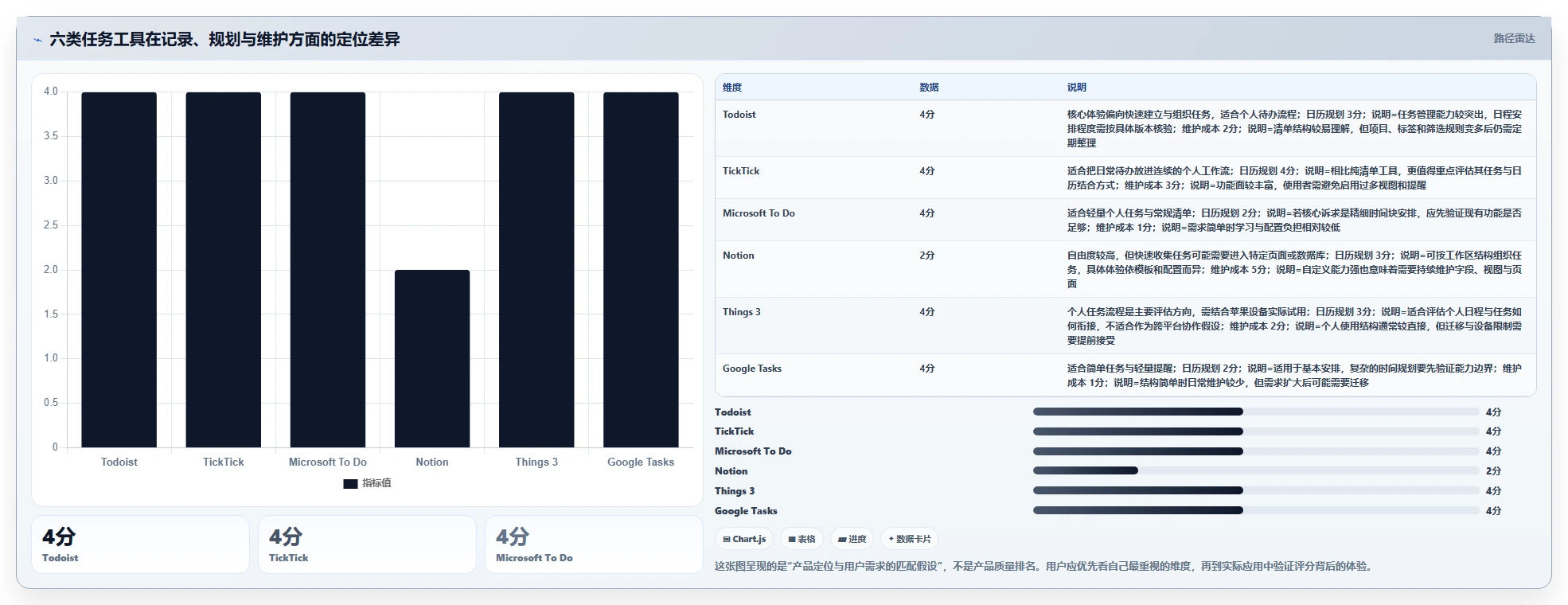The height and width of the screenshot is (605, 1568).
Task: Click the 2分 score cell in Notion row
Action: 927,256
